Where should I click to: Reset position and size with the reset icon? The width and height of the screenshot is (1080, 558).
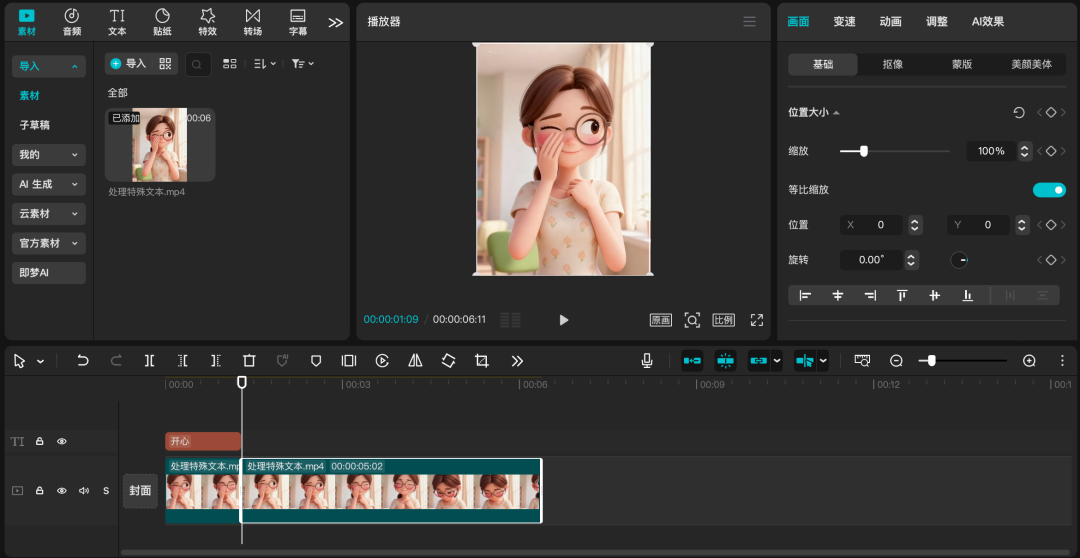point(1019,113)
